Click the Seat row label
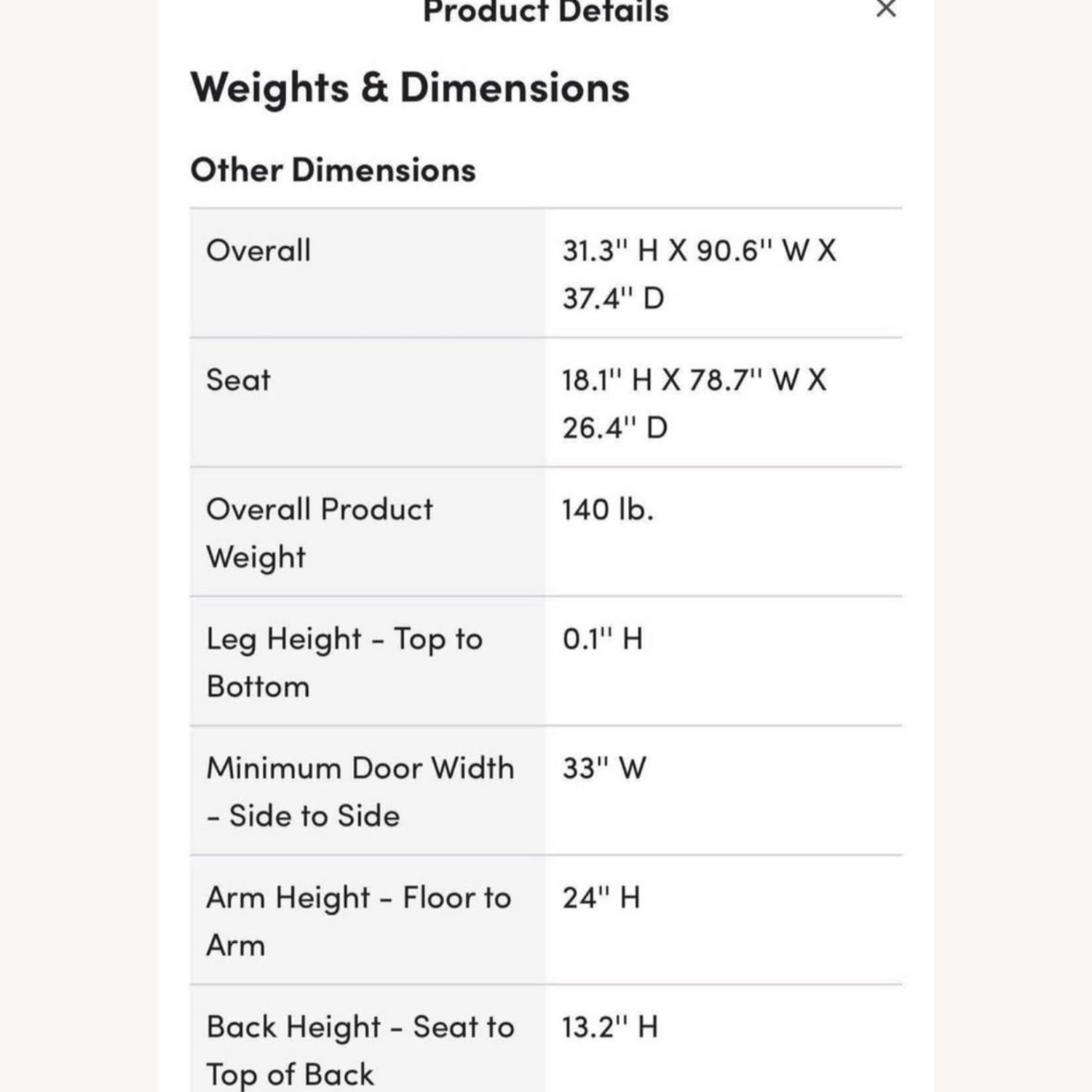1092x1092 pixels. (x=238, y=380)
